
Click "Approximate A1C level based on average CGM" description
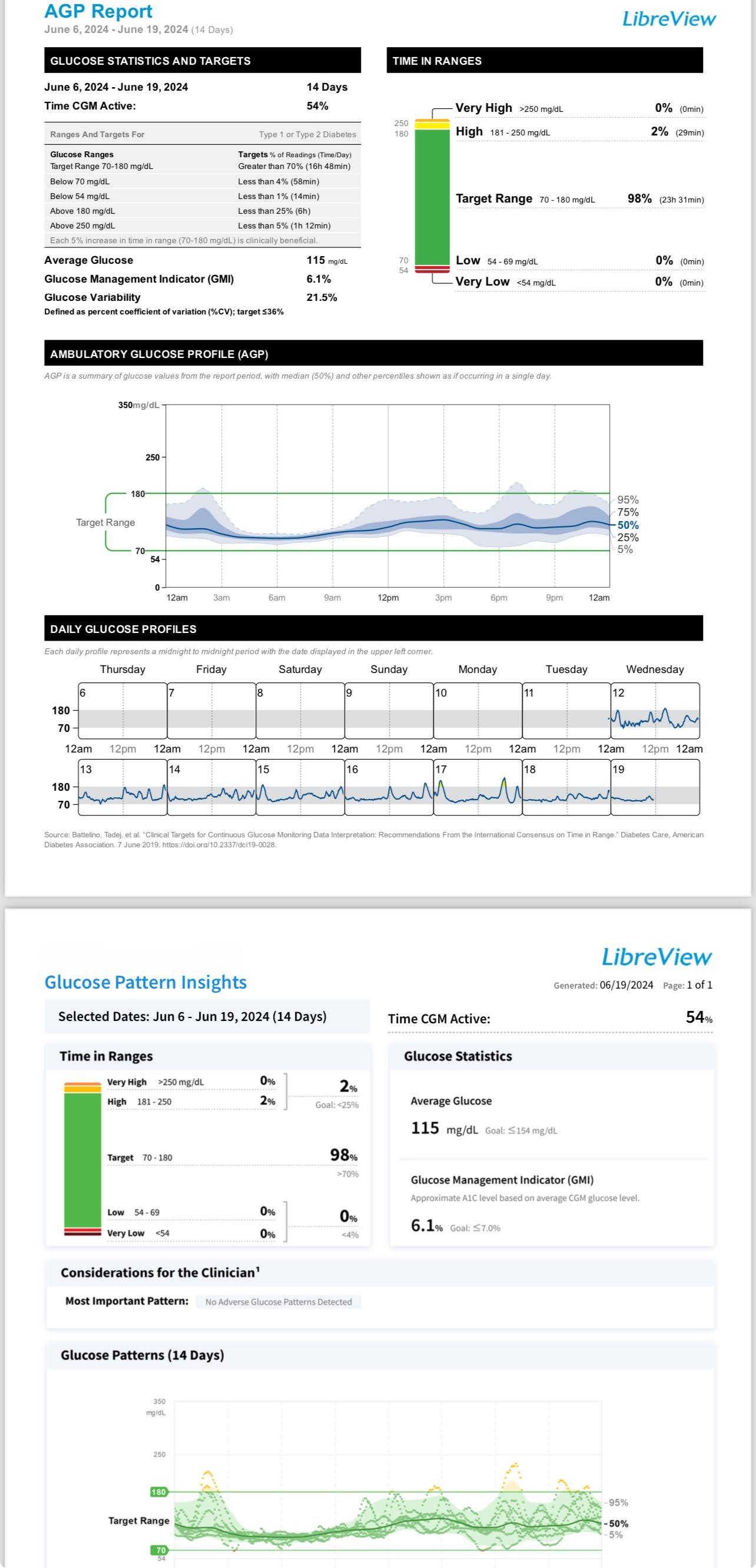click(x=525, y=1198)
